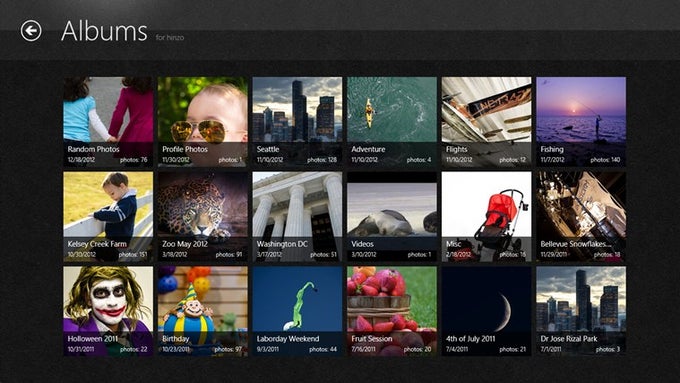Open the Videos album tile

point(392,216)
